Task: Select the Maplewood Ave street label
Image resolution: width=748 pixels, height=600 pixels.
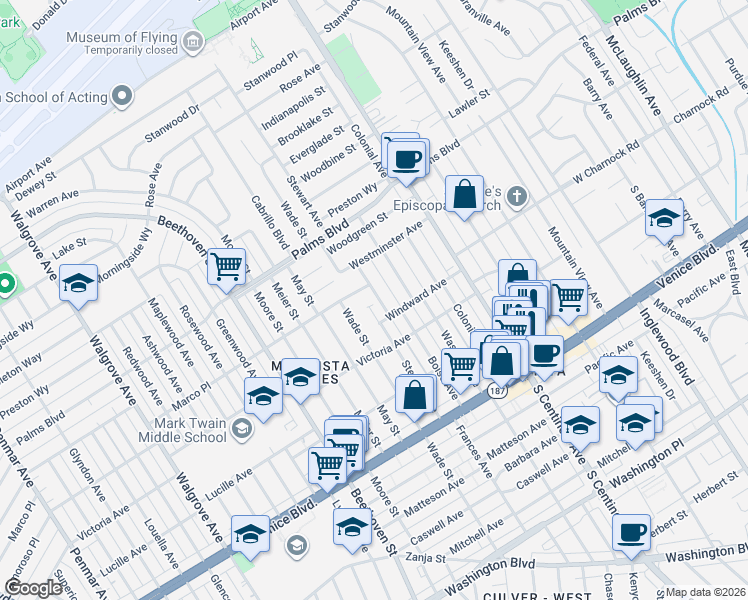Action: [x=170, y=332]
